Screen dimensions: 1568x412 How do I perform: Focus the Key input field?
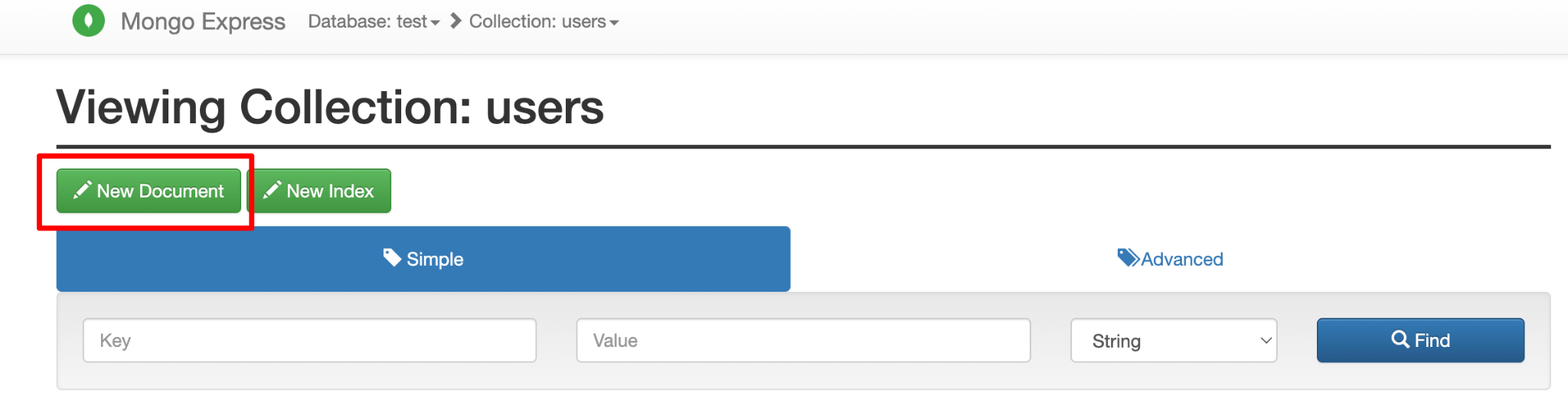[x=309, y=341]
